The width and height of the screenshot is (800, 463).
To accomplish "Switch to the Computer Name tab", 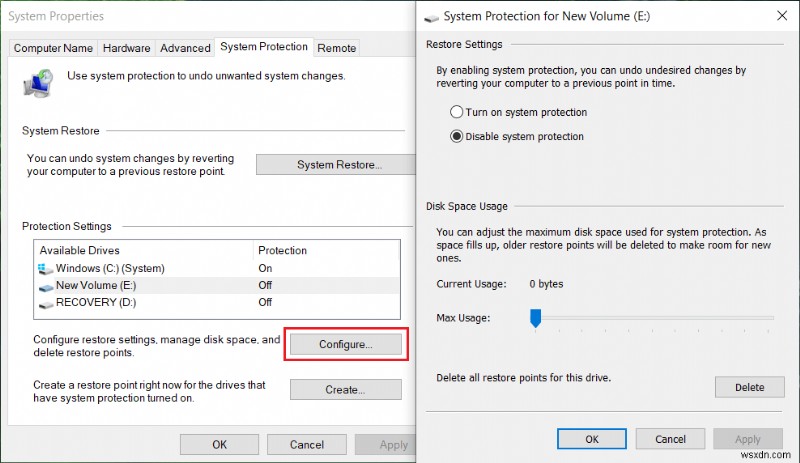I will (54, 48).
